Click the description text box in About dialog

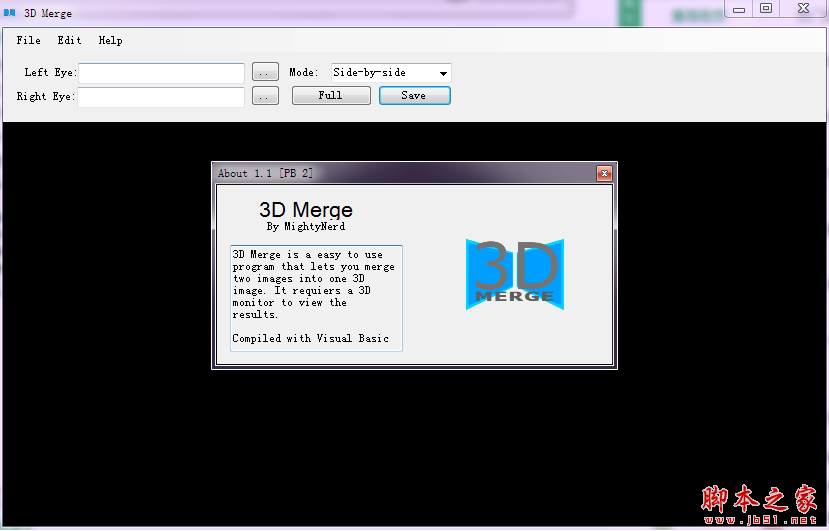(316, 298)
